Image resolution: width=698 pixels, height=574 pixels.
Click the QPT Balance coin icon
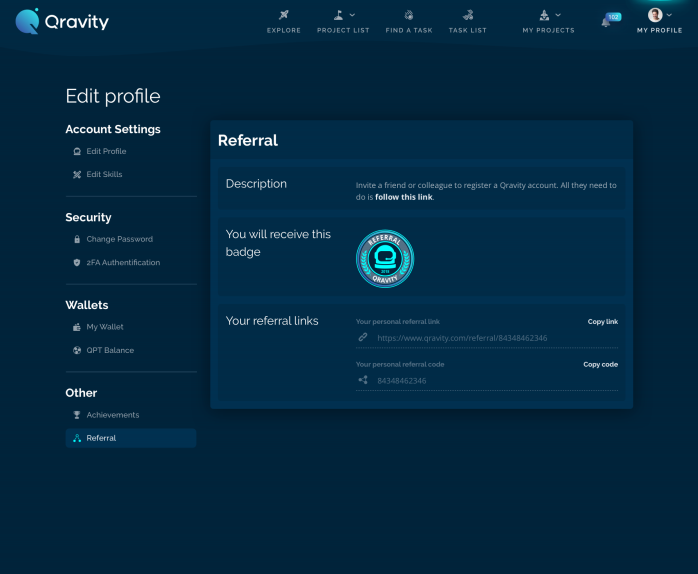coord(77,350)
